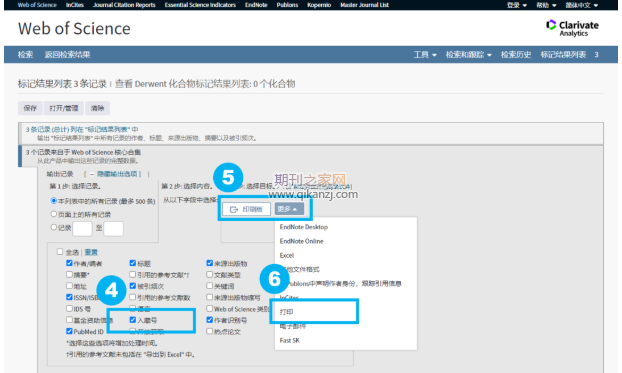Open EndNote in the top bar
The image size is (622, 373).
(256, 5)
